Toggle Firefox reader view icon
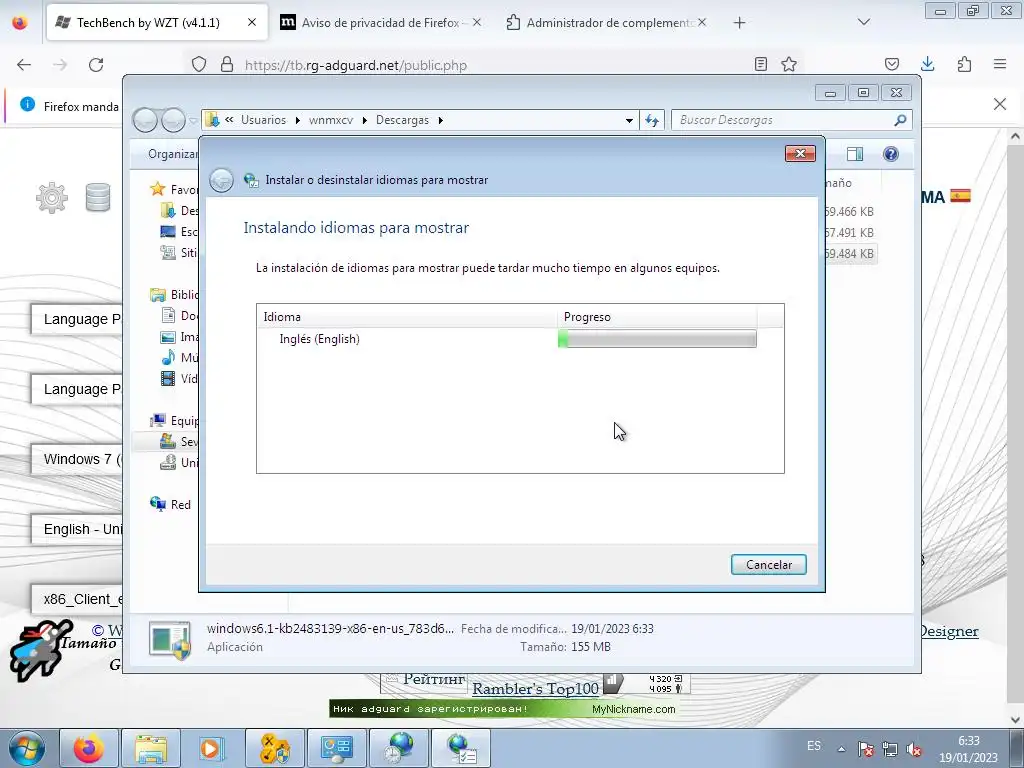The width and height of the screenshot is (1024, 768). pyautogui.click(x=761, y=64)
